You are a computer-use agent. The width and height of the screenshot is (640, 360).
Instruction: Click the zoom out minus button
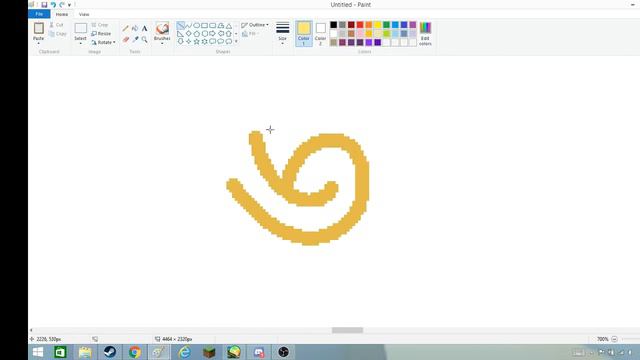614,339
